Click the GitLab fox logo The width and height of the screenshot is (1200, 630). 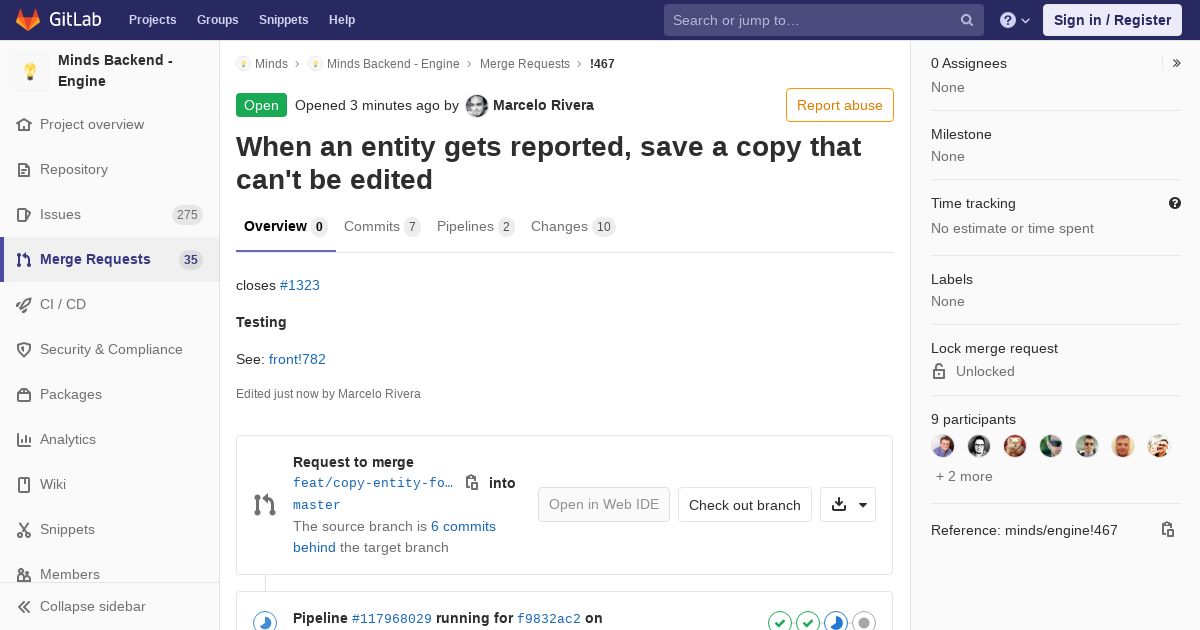click(28, 19)
